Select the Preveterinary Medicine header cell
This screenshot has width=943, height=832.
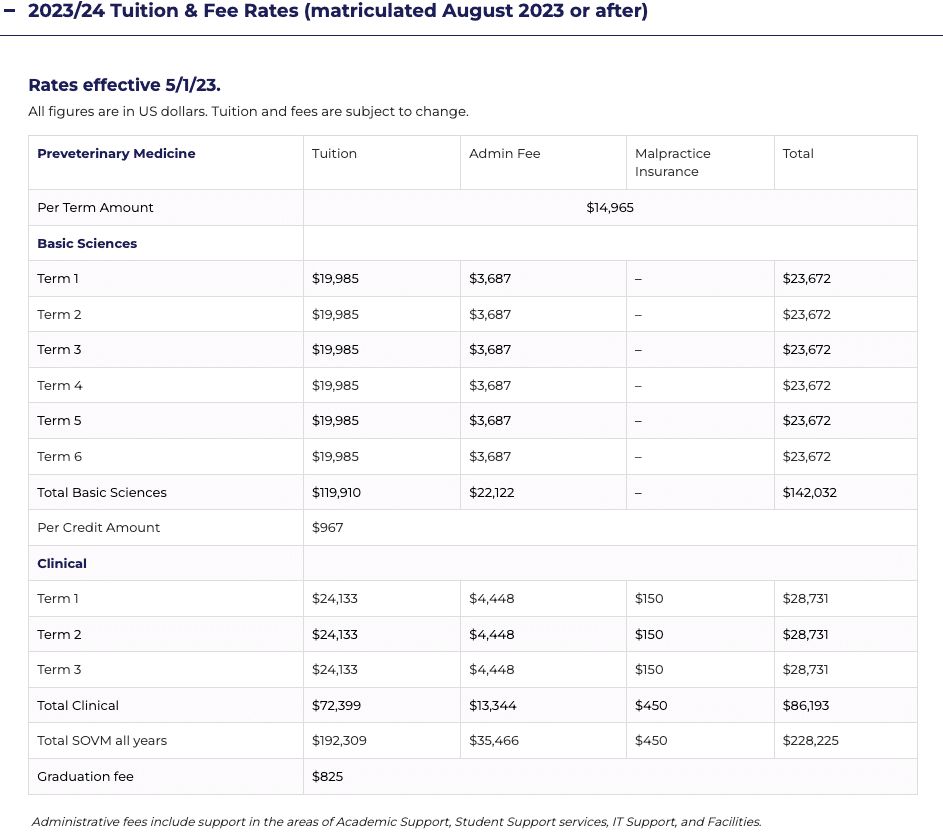click(x=116, y=154)
